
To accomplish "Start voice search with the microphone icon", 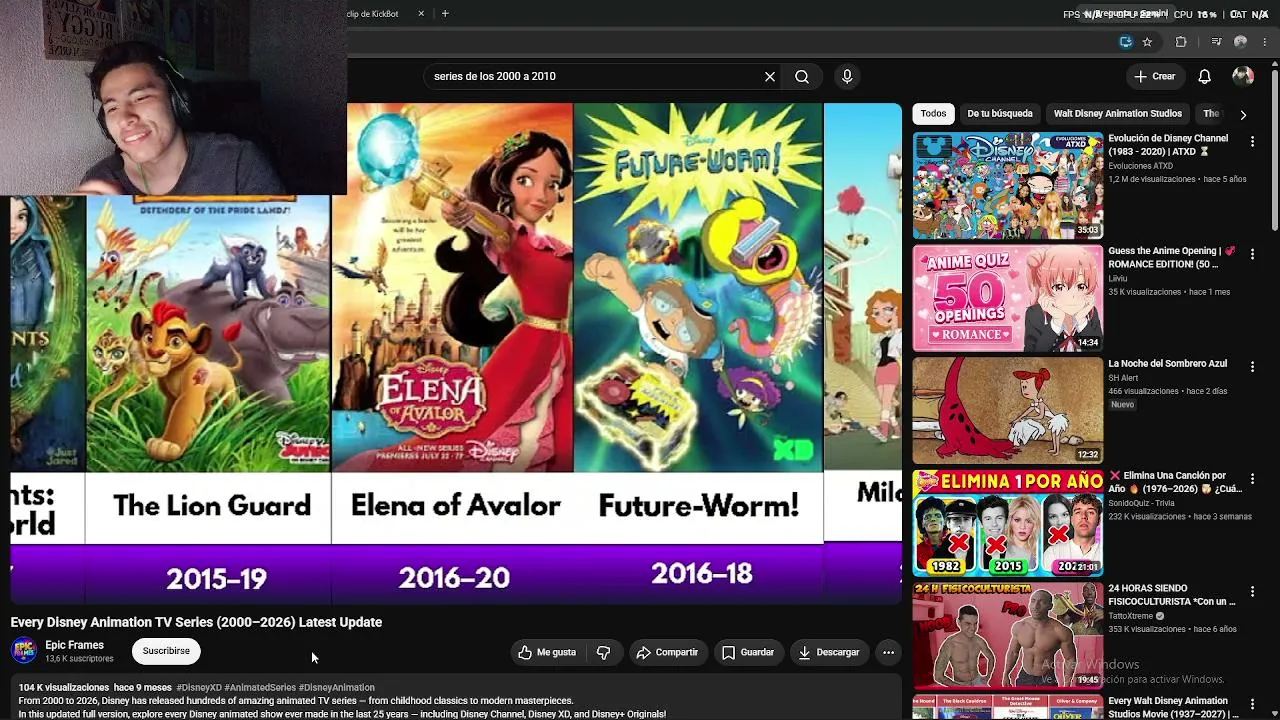I will [x=847, y=76].
